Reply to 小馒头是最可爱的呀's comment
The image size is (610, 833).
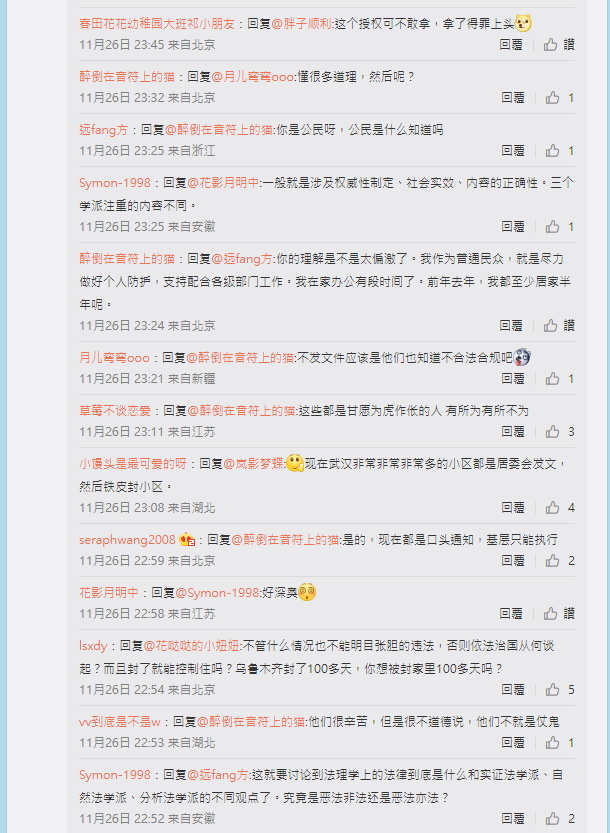[513, 507]
